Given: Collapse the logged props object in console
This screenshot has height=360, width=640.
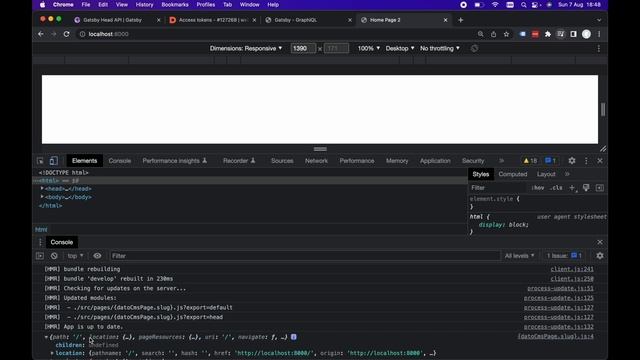Looking at the screenshot, I should coord(46,337).
